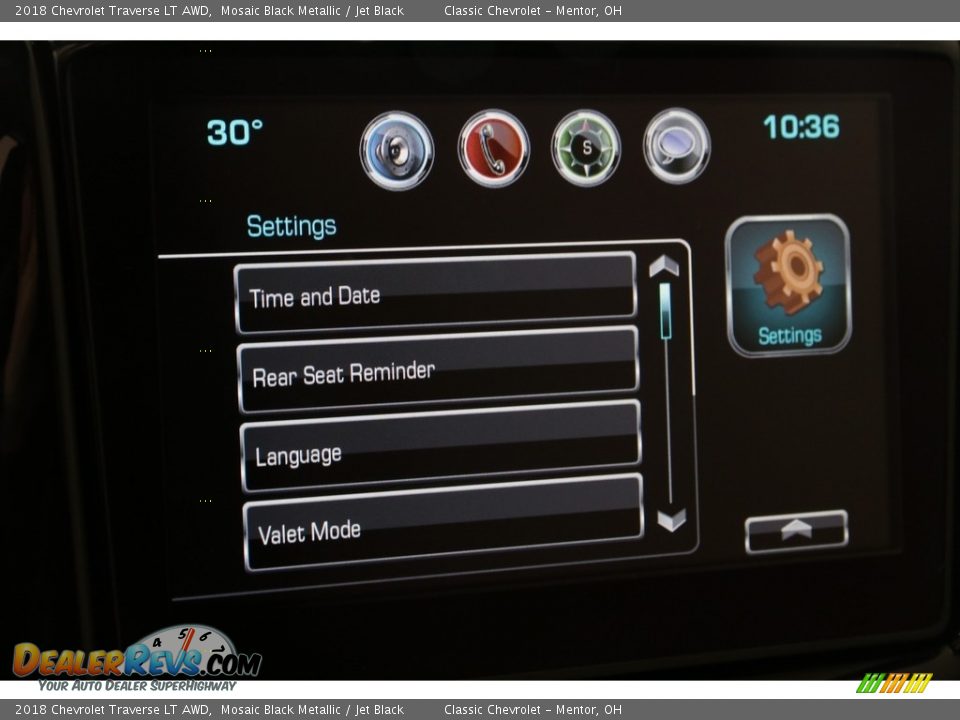Tap the 10:36 clock display

[x=801, y=127]
